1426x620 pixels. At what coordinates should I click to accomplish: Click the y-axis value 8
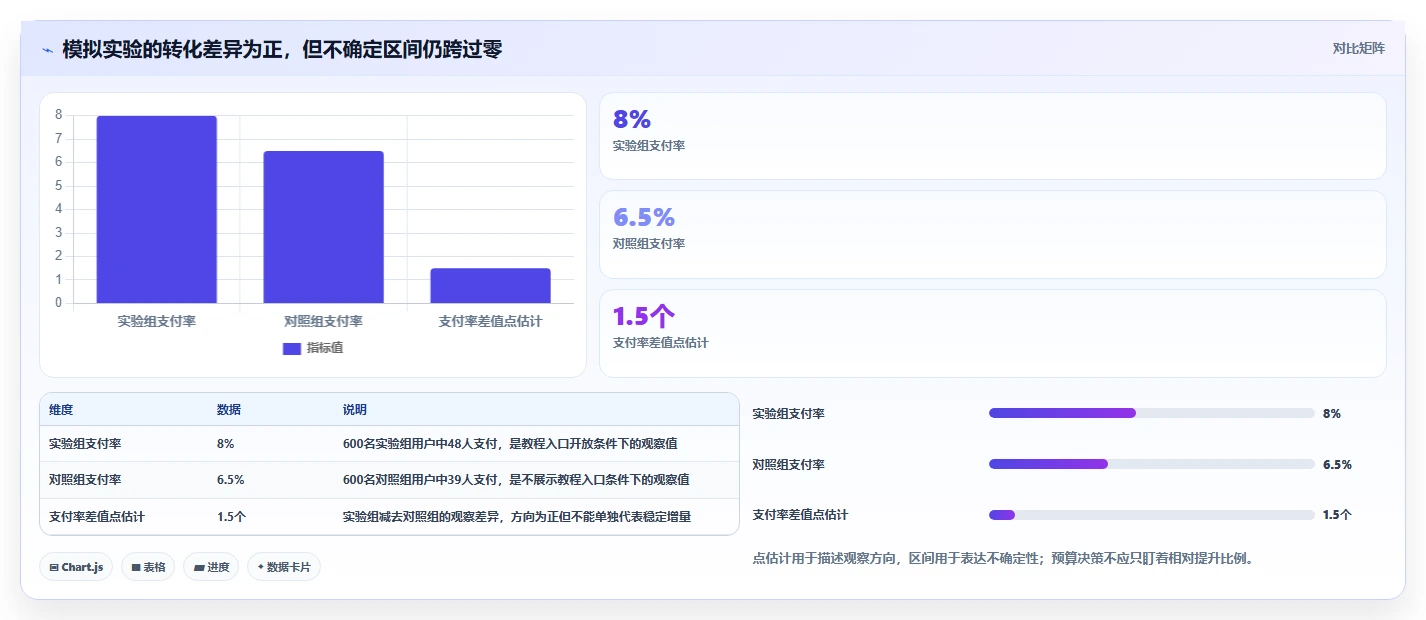click(58, 114)
